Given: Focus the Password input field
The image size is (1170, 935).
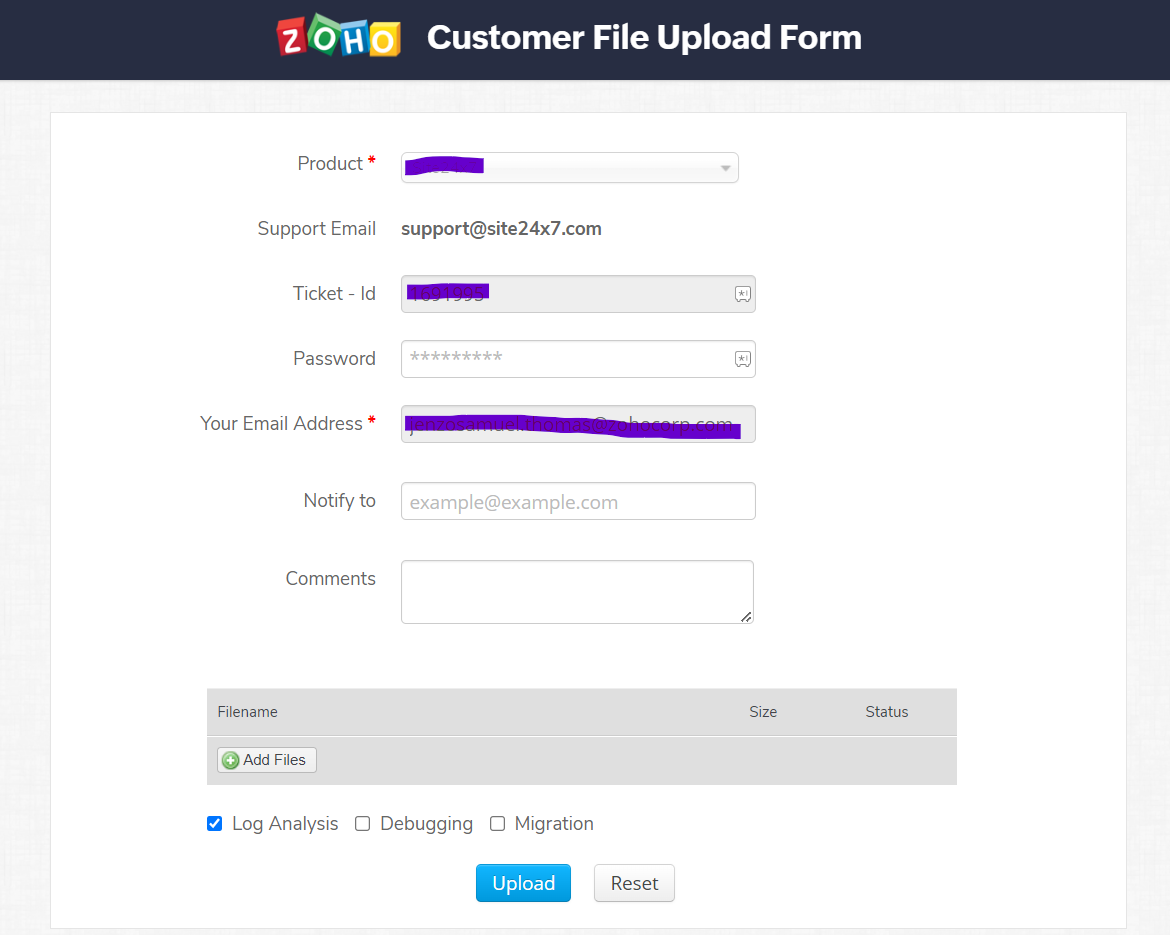Looking at the screenshot, I should click(578, 359).
